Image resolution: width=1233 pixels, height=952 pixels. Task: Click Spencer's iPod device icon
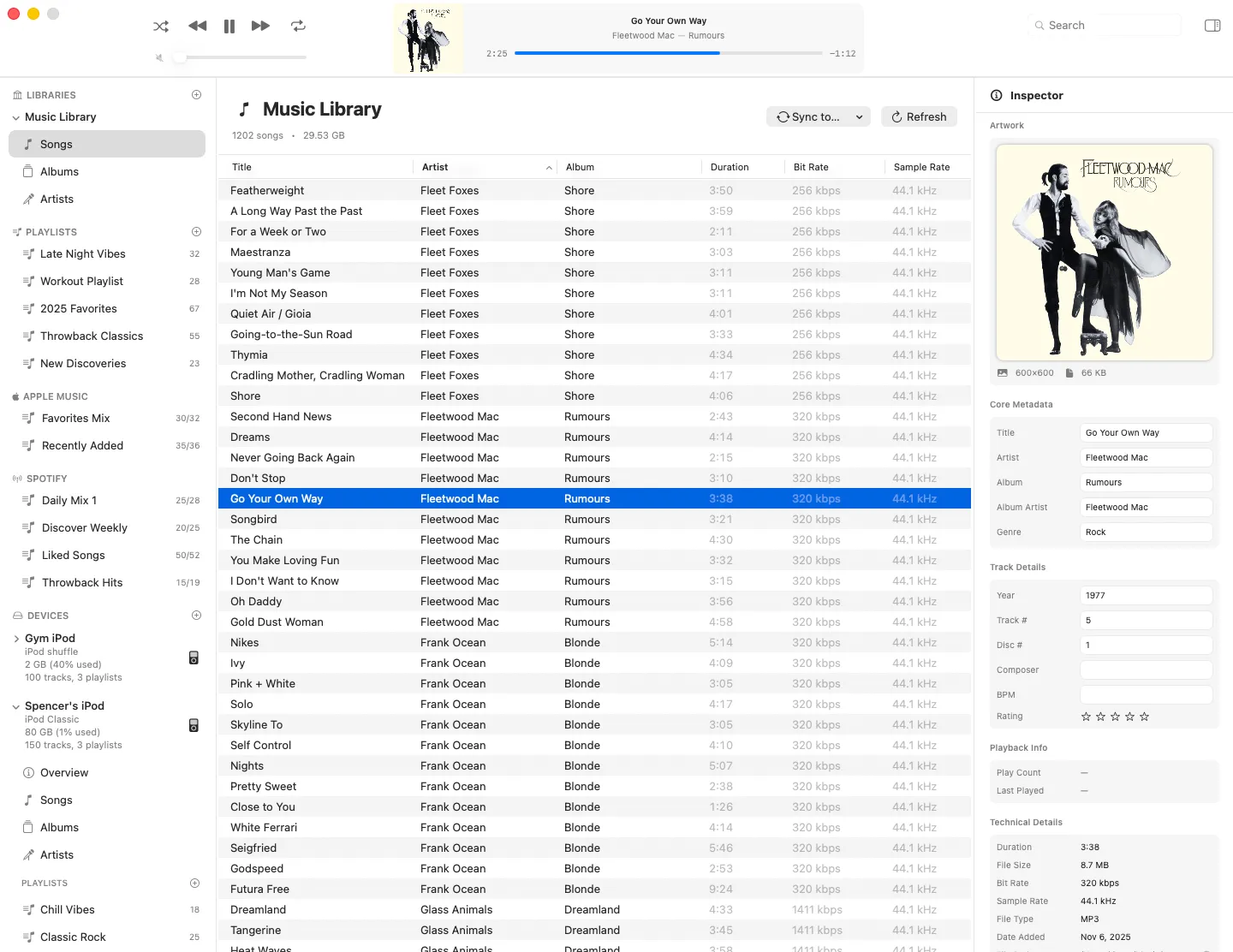tap(194, 725)
